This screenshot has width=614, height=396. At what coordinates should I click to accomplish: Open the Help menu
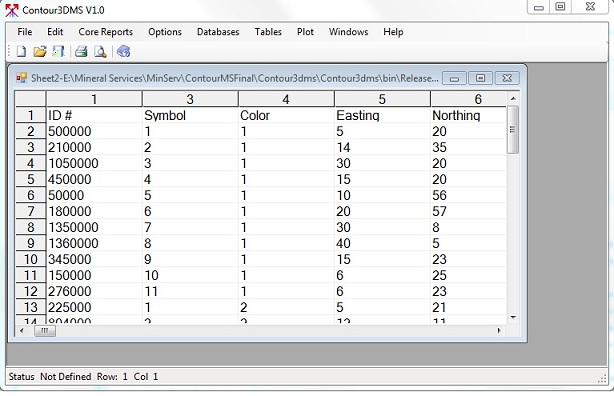click(x=393, y=32)
